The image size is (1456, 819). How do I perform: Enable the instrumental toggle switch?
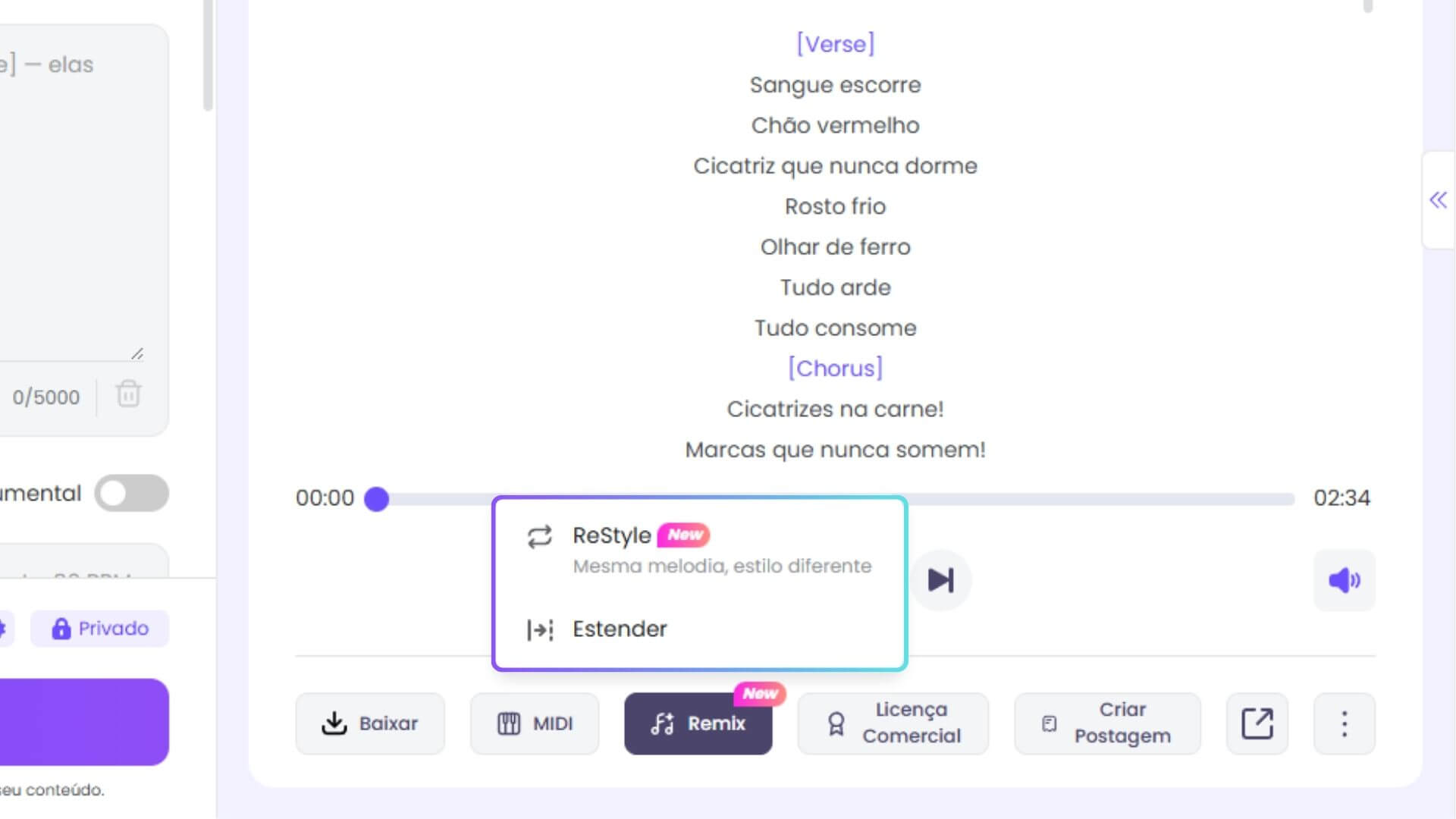(x=130, y=493)
